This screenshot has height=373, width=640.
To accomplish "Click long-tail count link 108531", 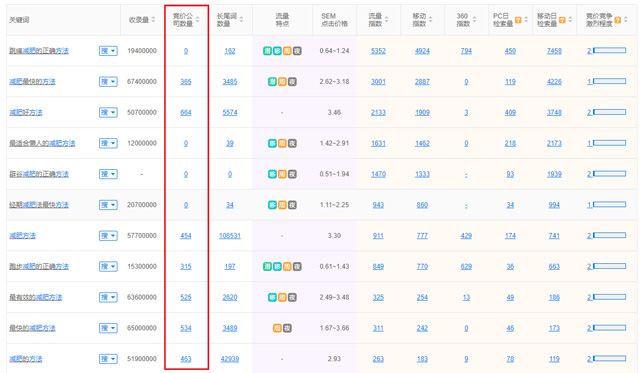I will (230, 235).
